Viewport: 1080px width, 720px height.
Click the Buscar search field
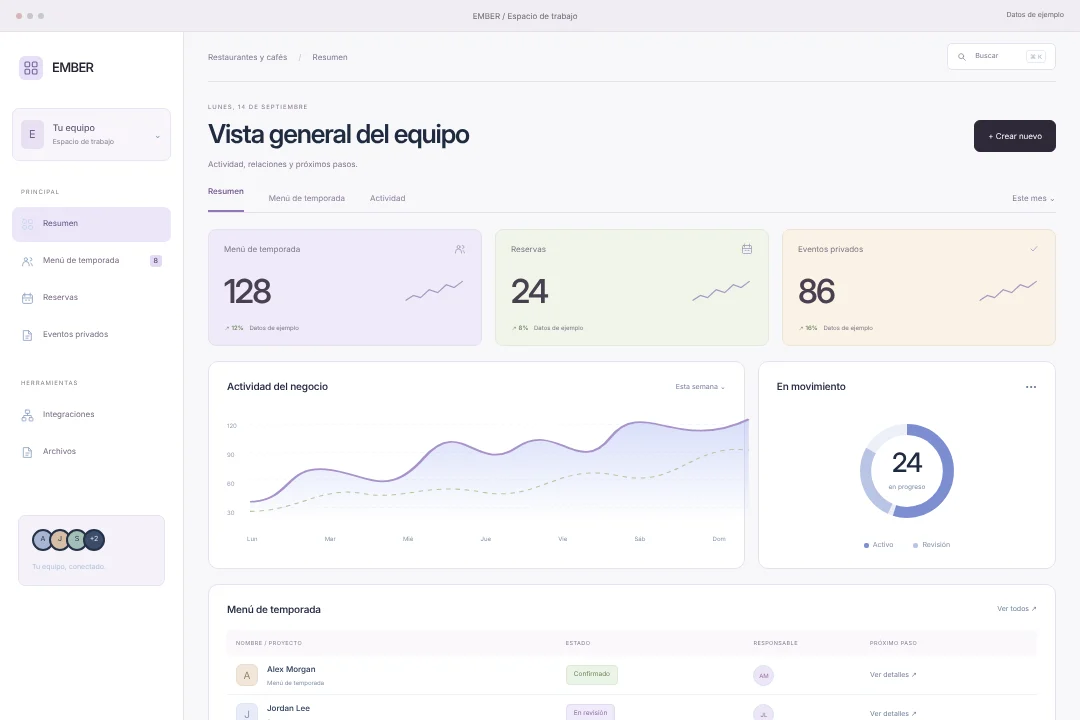pos(1001,56)
